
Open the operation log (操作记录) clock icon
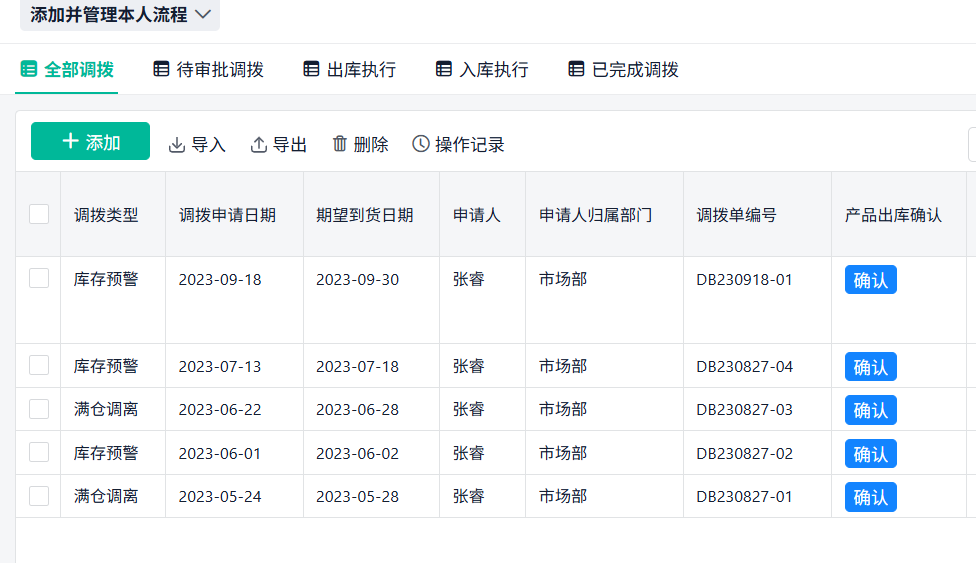point(421,144)
